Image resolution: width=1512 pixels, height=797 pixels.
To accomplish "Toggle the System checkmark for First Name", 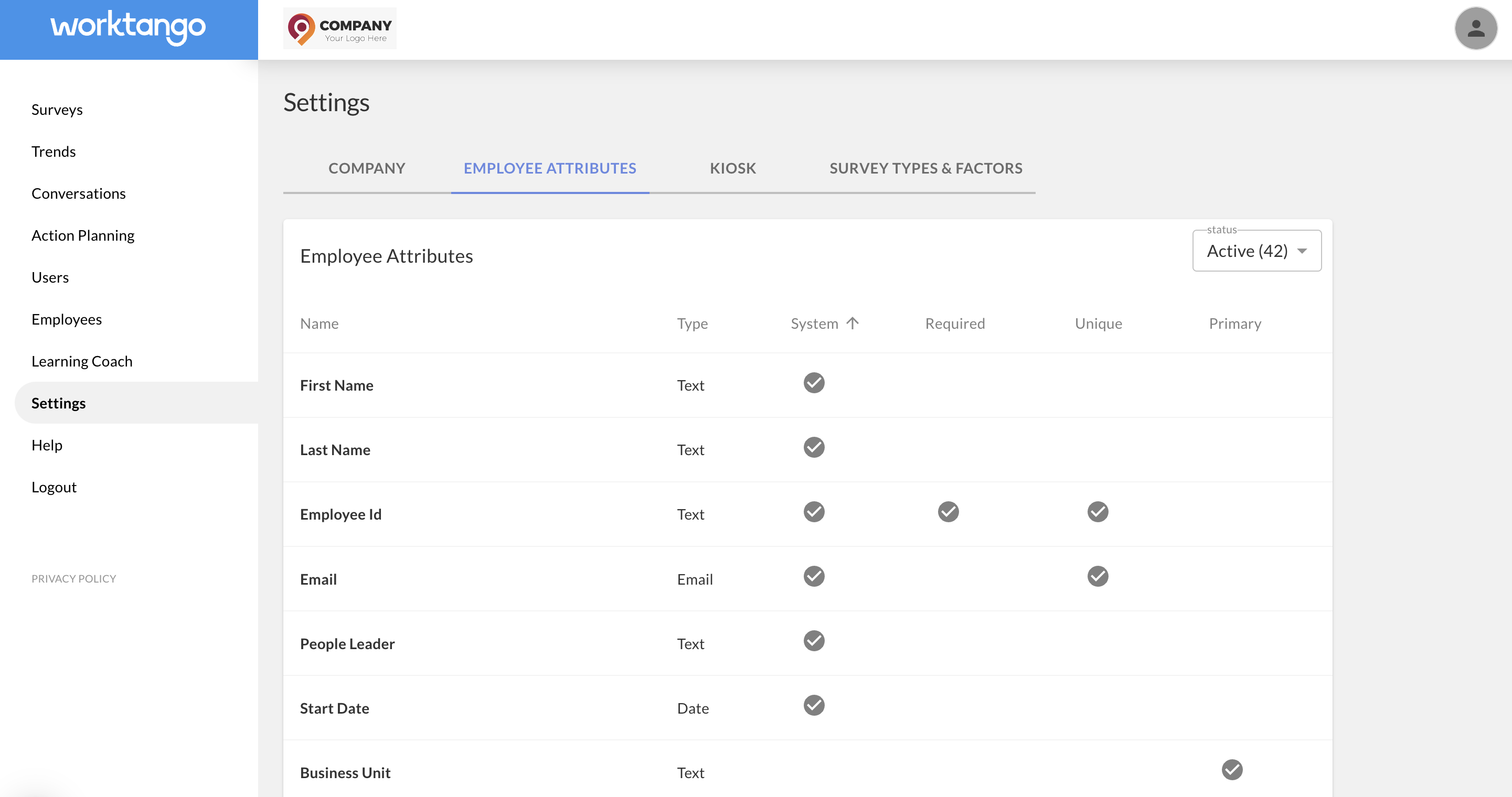I will 814,383.
